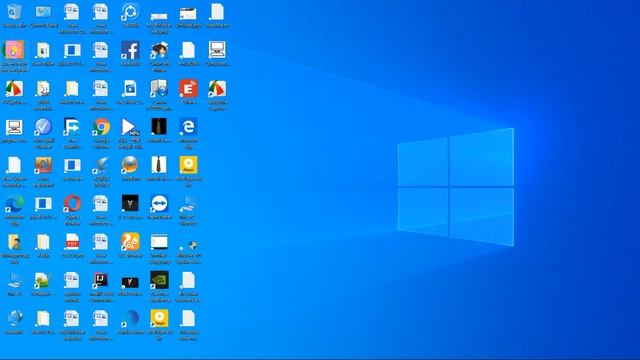The image size is (640, 360).
Task: Open the legacy Microsoft Edge blue 'e' icon
Action: [188, 127]
